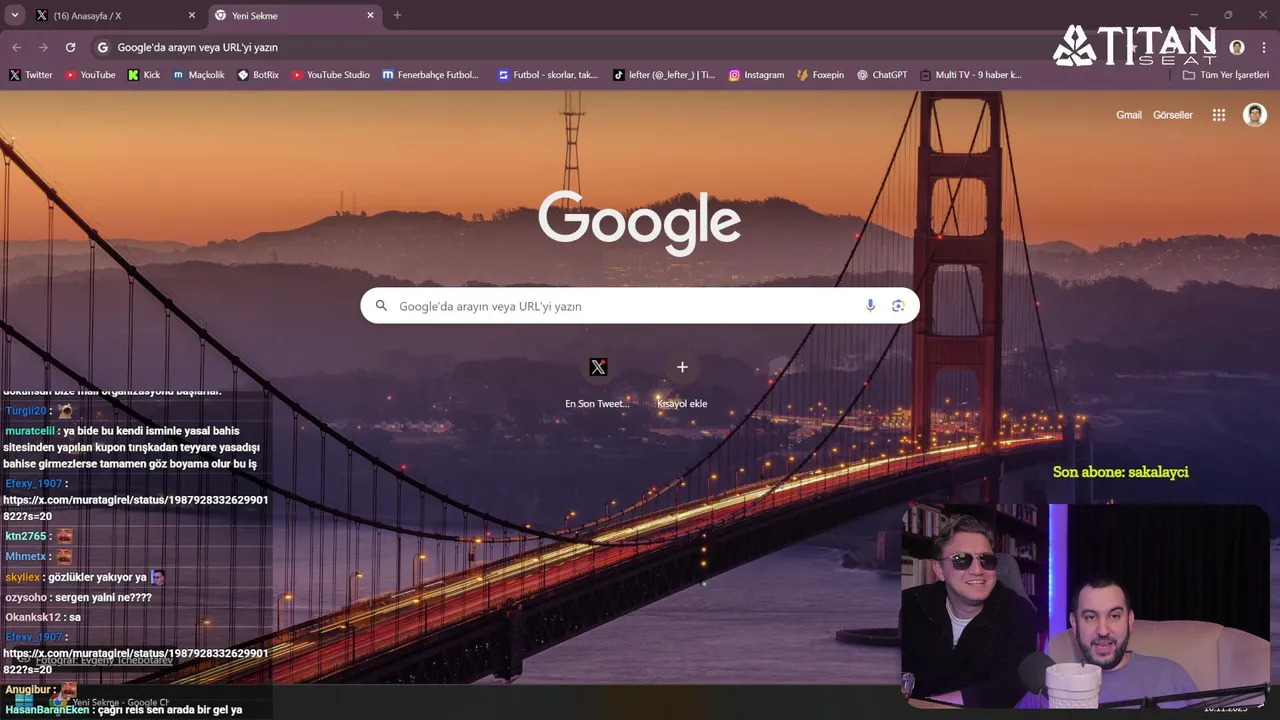This screenshot has width=1280, height=720.
Task: Open the Gmail link
Action: [1129, 115]
